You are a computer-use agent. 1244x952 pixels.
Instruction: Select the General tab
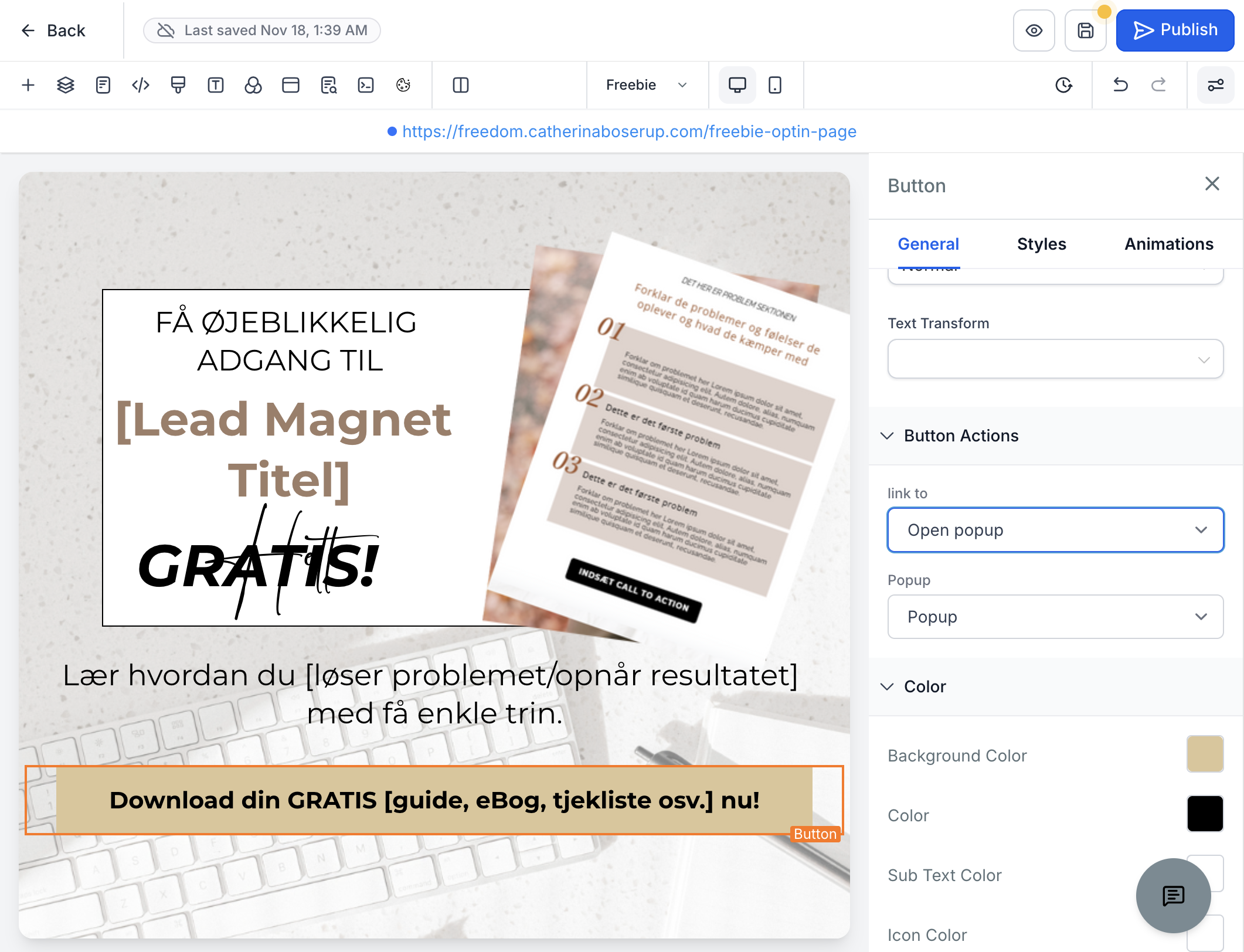click(x=929, y=244)
